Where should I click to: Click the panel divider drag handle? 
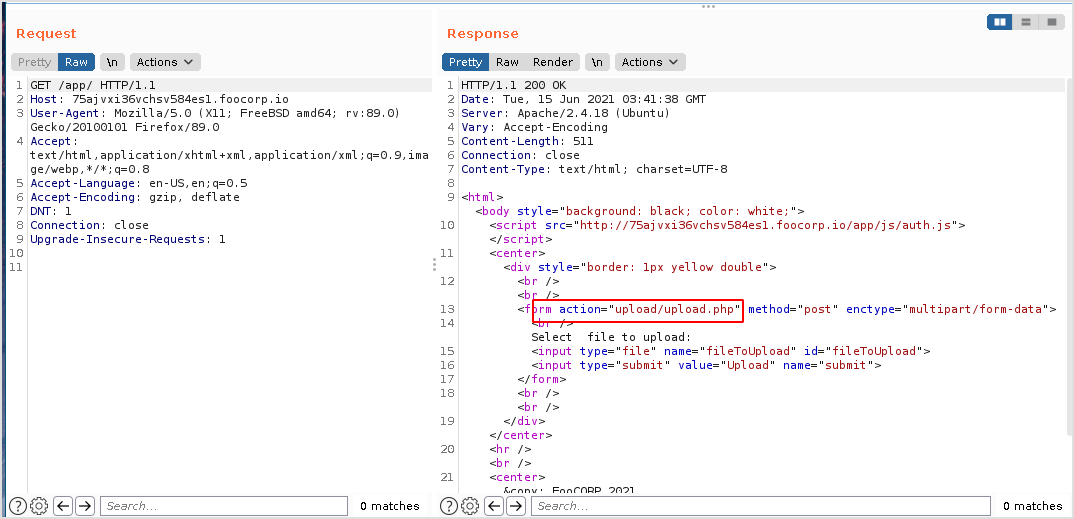click(434, 264)
